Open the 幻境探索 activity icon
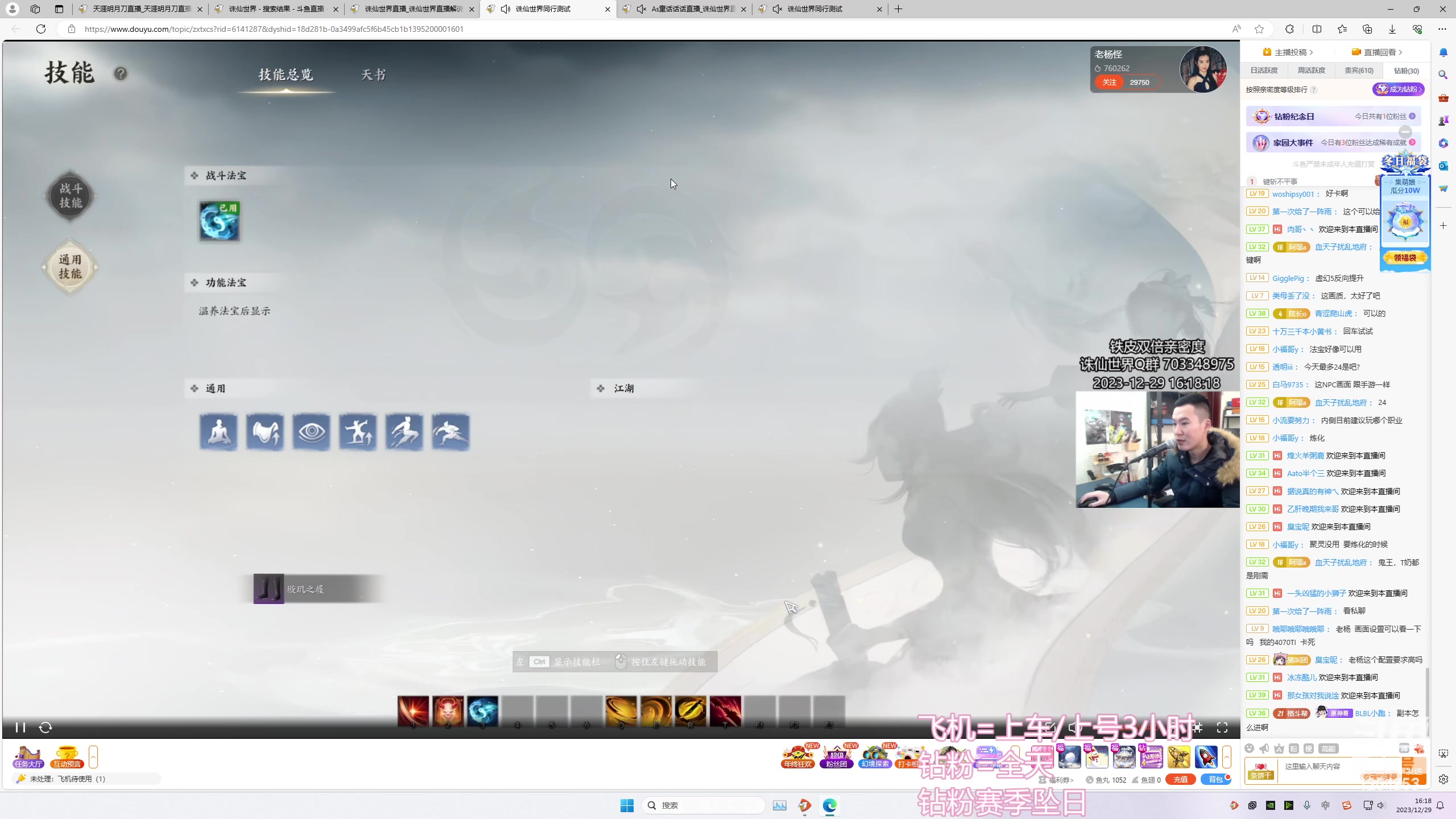 (875, 757)
